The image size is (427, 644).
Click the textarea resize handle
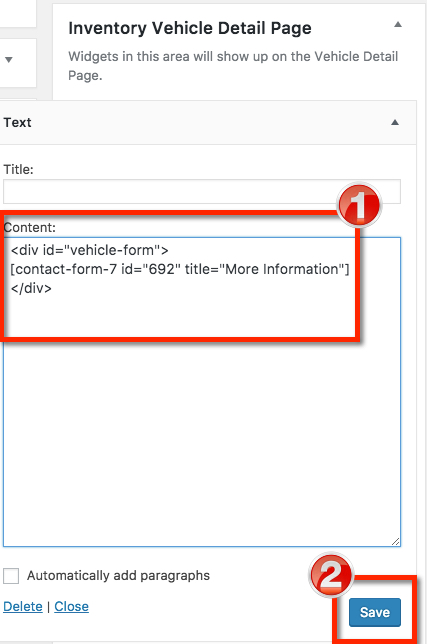(395, 542)
